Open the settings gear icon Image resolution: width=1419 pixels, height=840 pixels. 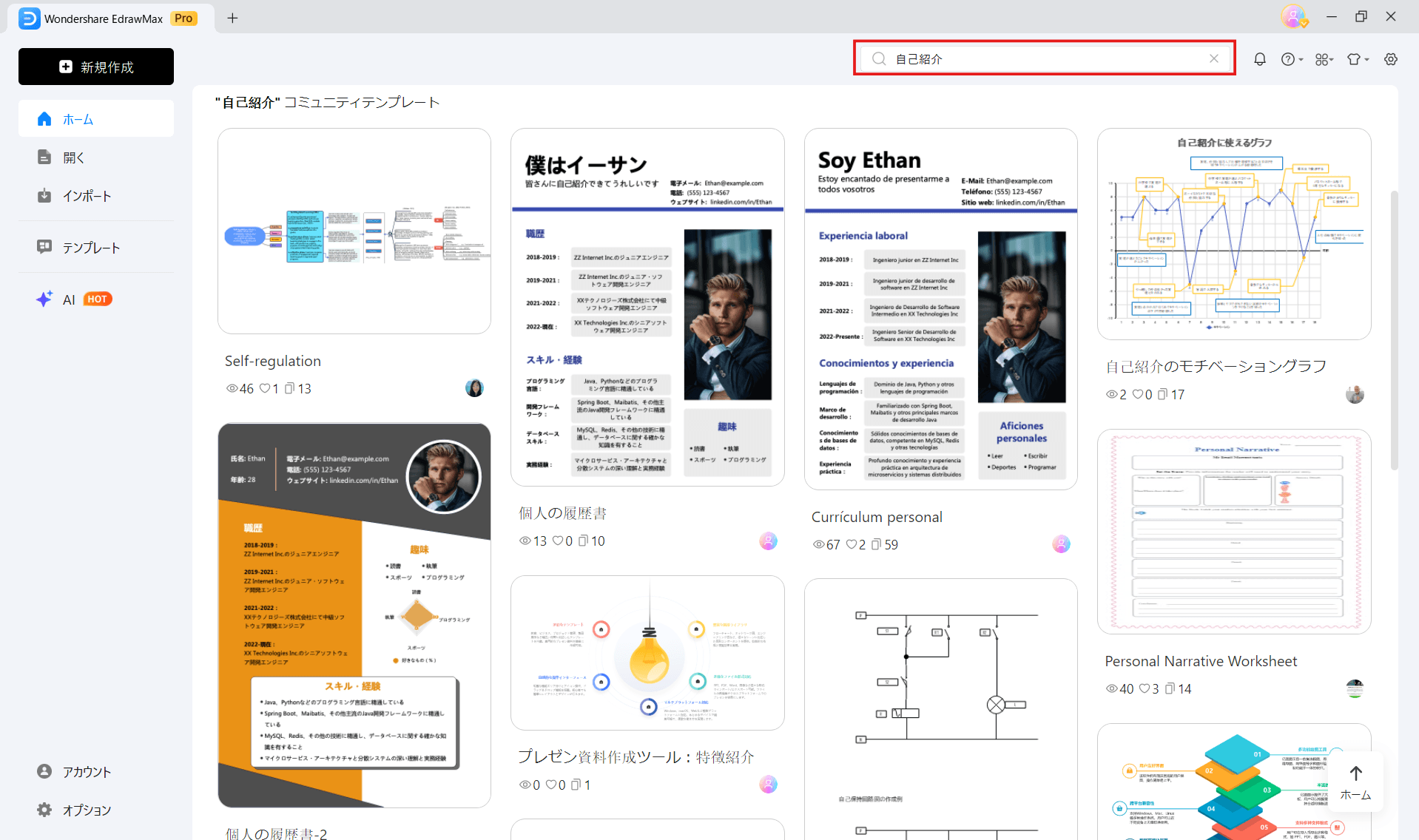[x=1391, y=59]
